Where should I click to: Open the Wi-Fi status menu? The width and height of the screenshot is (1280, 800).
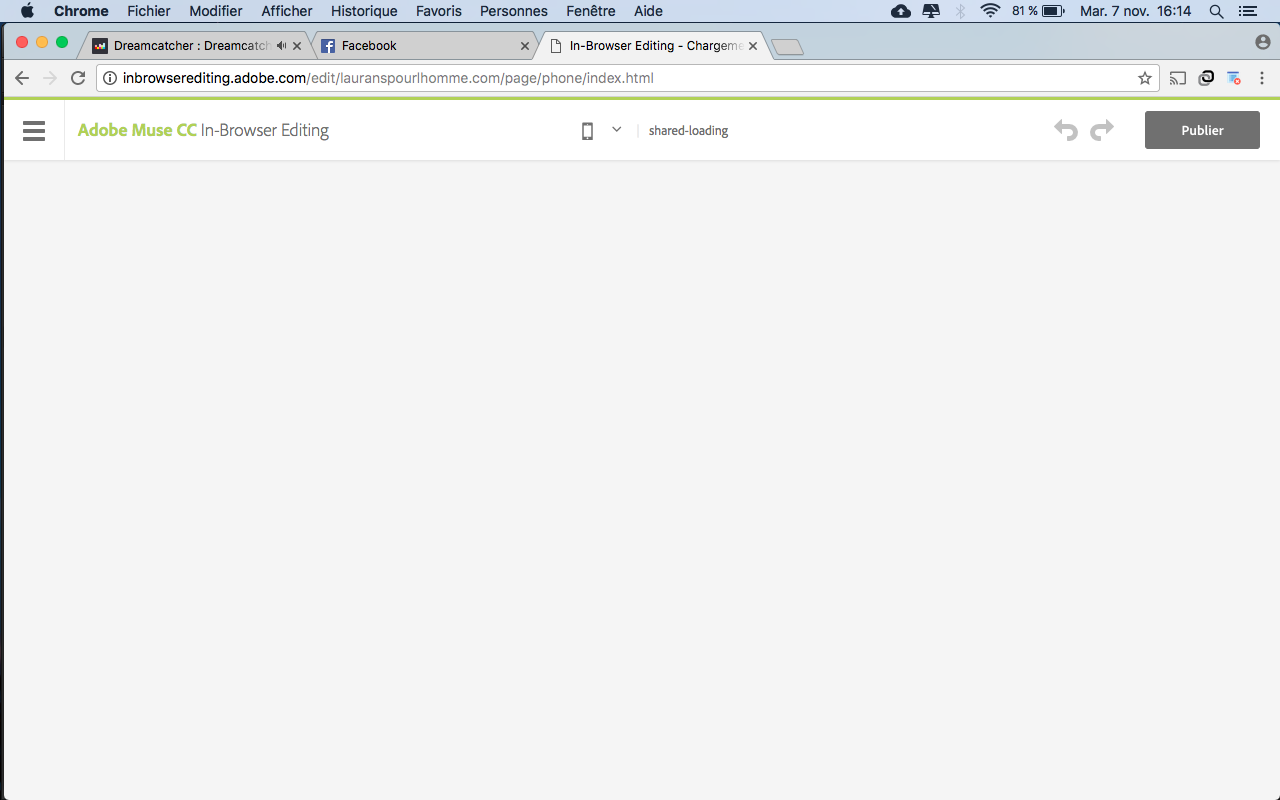991,11
